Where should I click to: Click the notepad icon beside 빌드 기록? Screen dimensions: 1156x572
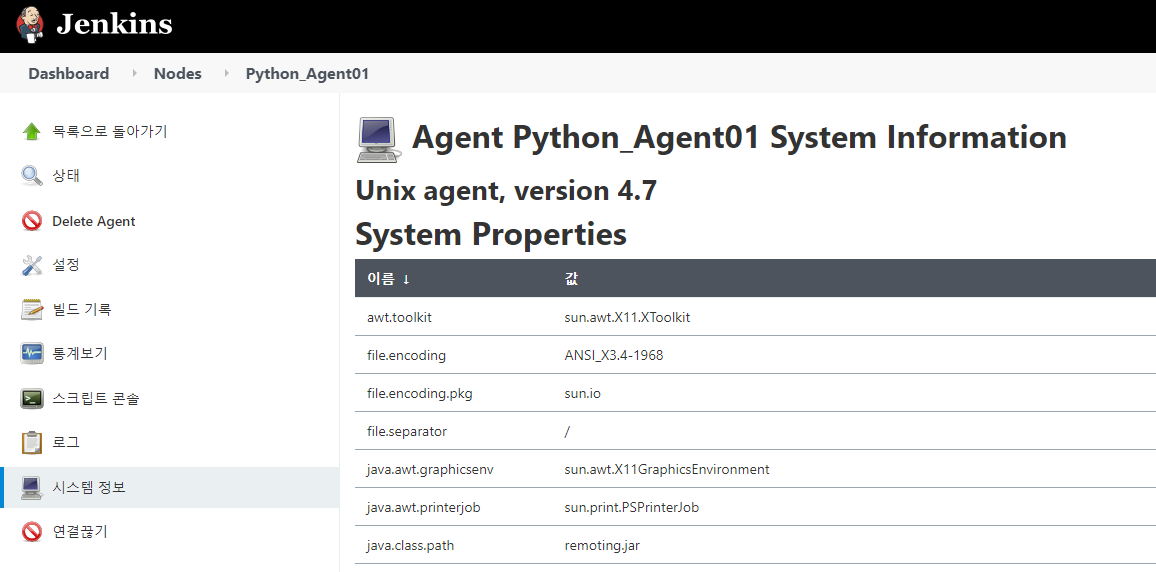[x=32, y=310]
